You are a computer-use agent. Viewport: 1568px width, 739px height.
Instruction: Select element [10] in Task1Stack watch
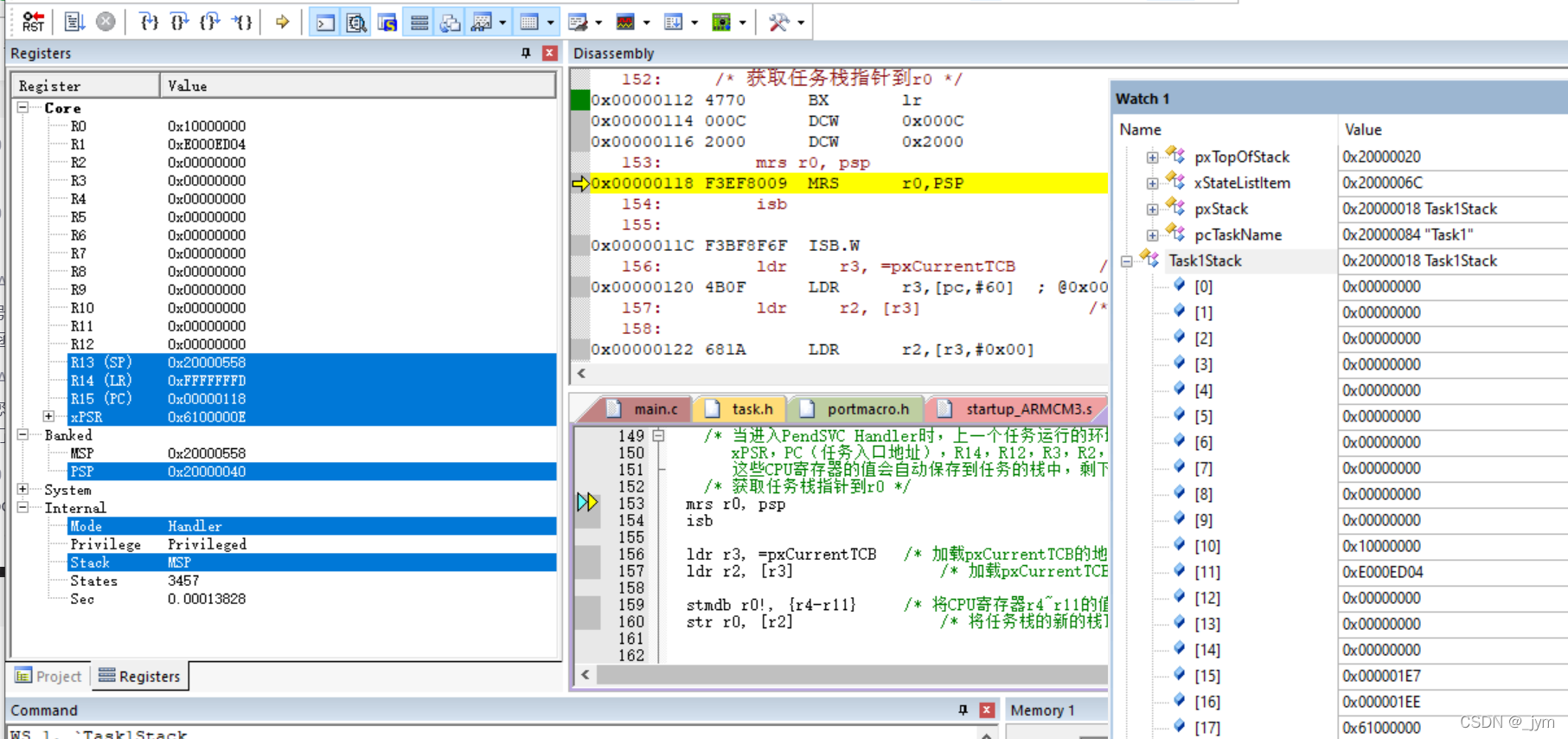[1207, 546]
